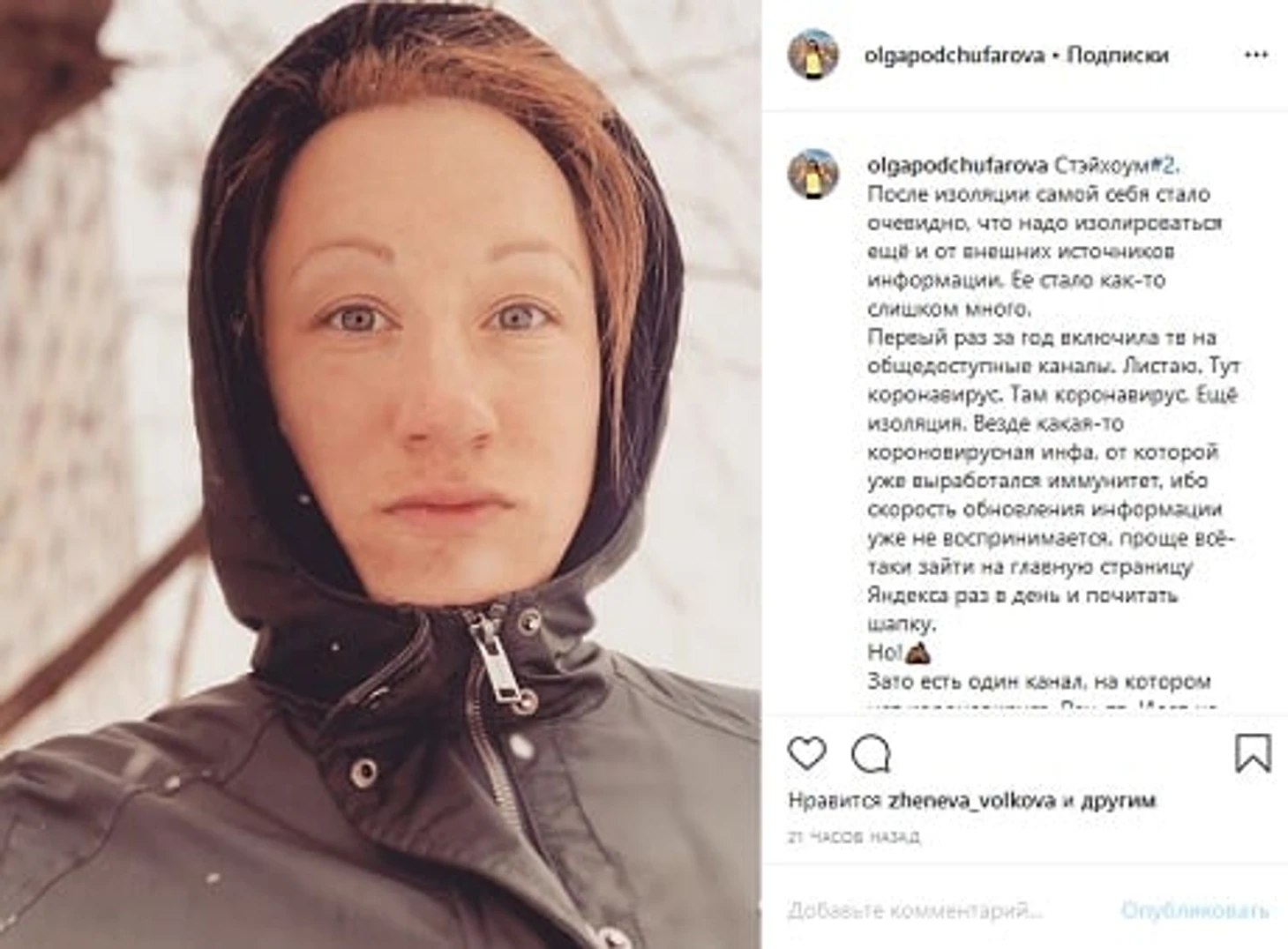Click olgapodchufarova username in the caption

[x=957, y=166]
